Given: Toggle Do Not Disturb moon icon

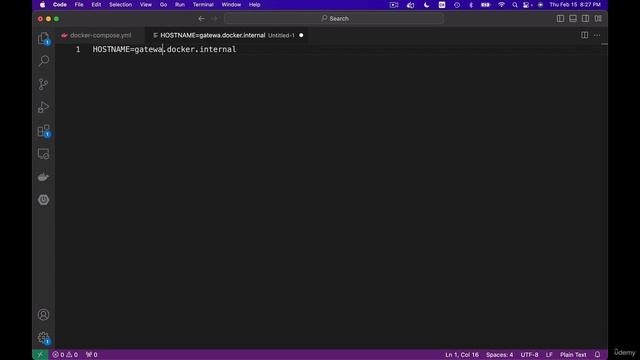Looking at the screenshot, I should 427,4.
